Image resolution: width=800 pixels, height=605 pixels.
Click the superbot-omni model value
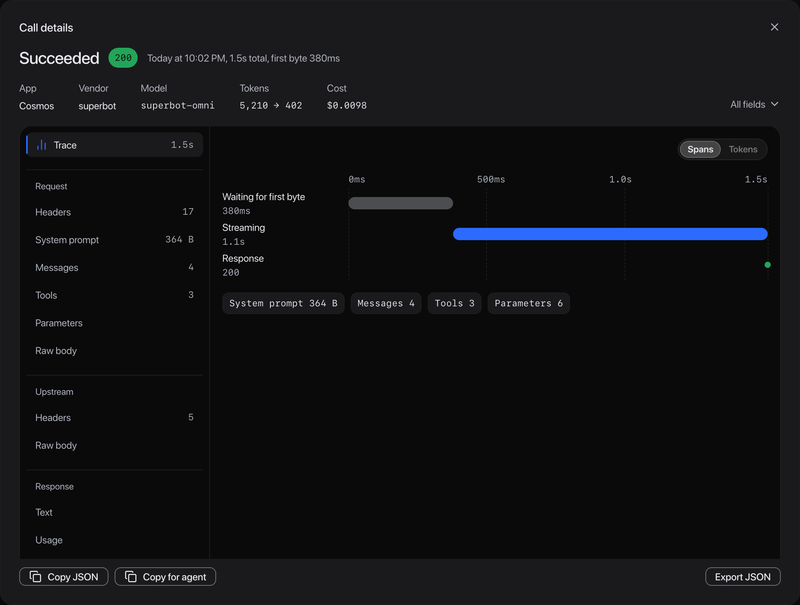pyautogui.click(x=178, y=106)
